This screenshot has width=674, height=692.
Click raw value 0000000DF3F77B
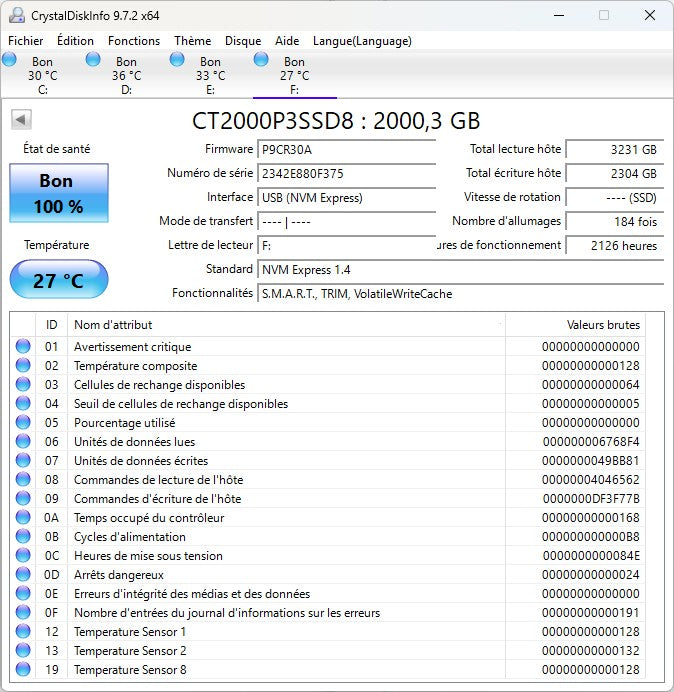pos(591,499)
